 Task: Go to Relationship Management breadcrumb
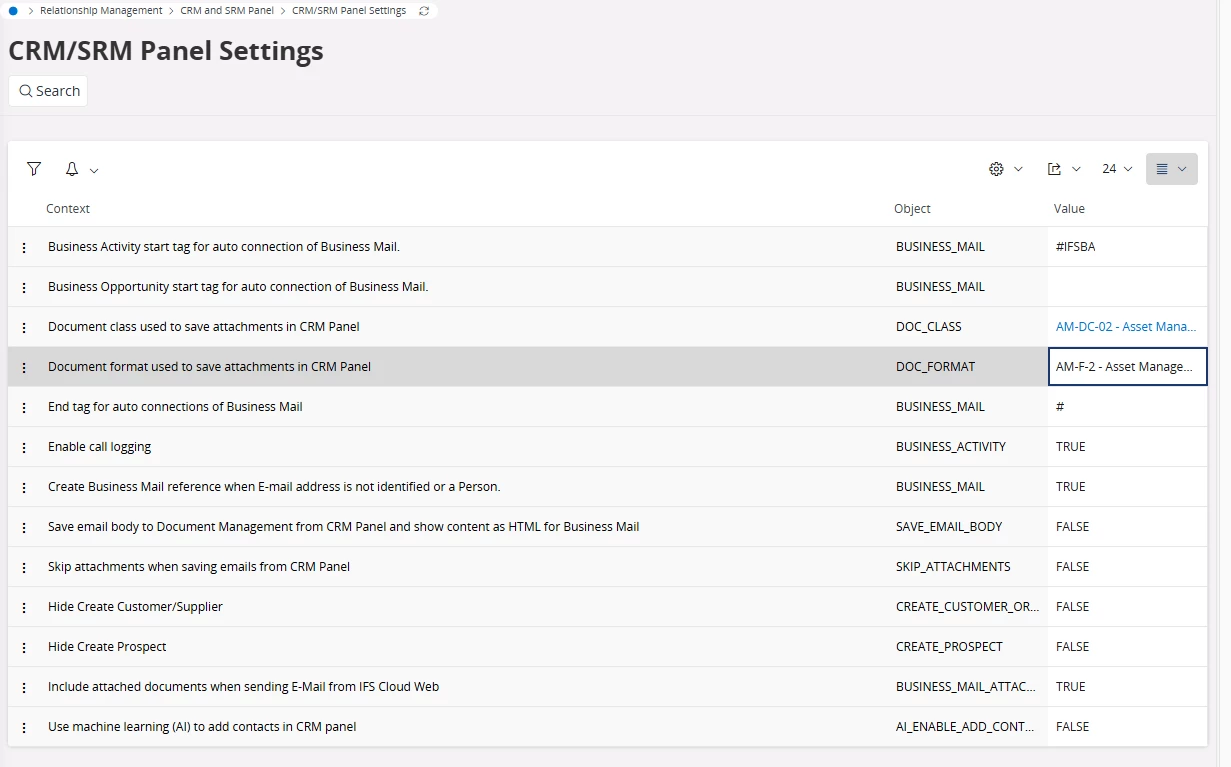click(x=101, y=11)
